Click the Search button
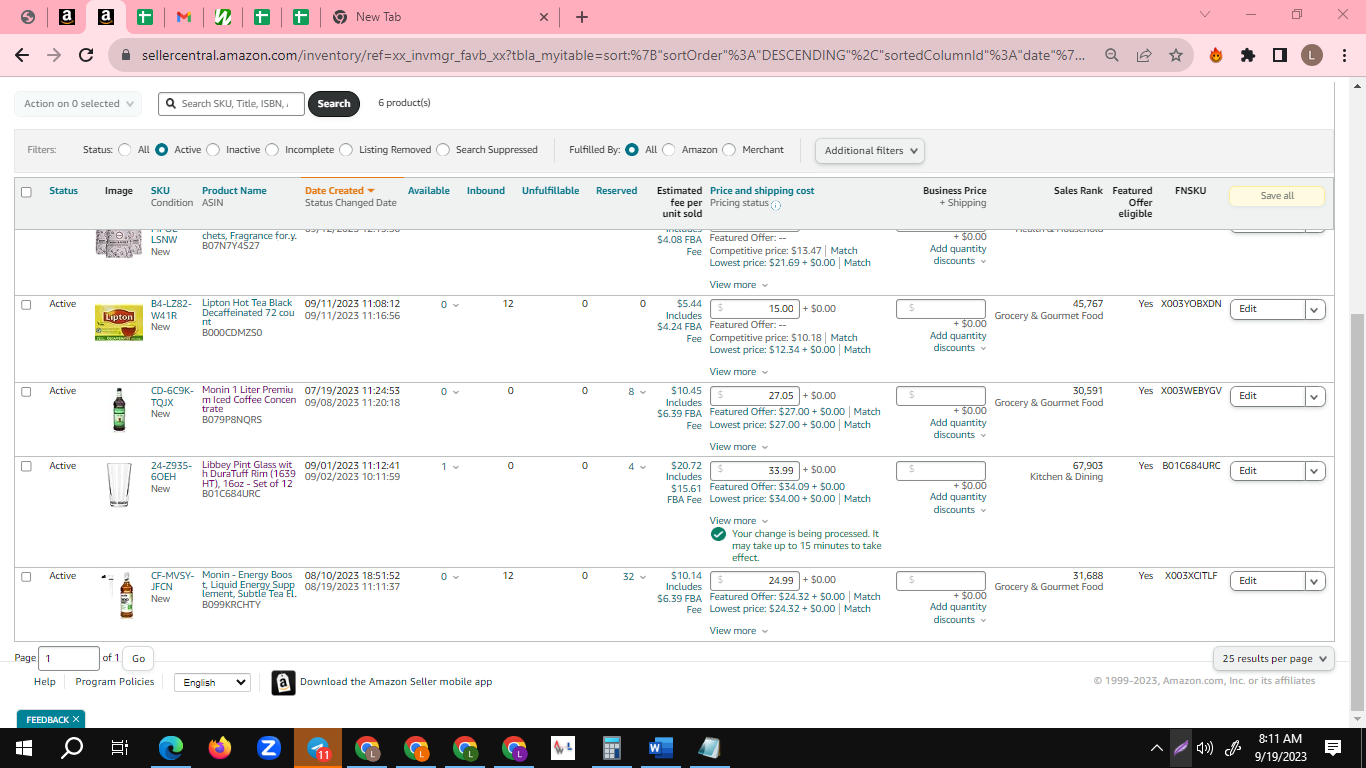 pos(334,104)
